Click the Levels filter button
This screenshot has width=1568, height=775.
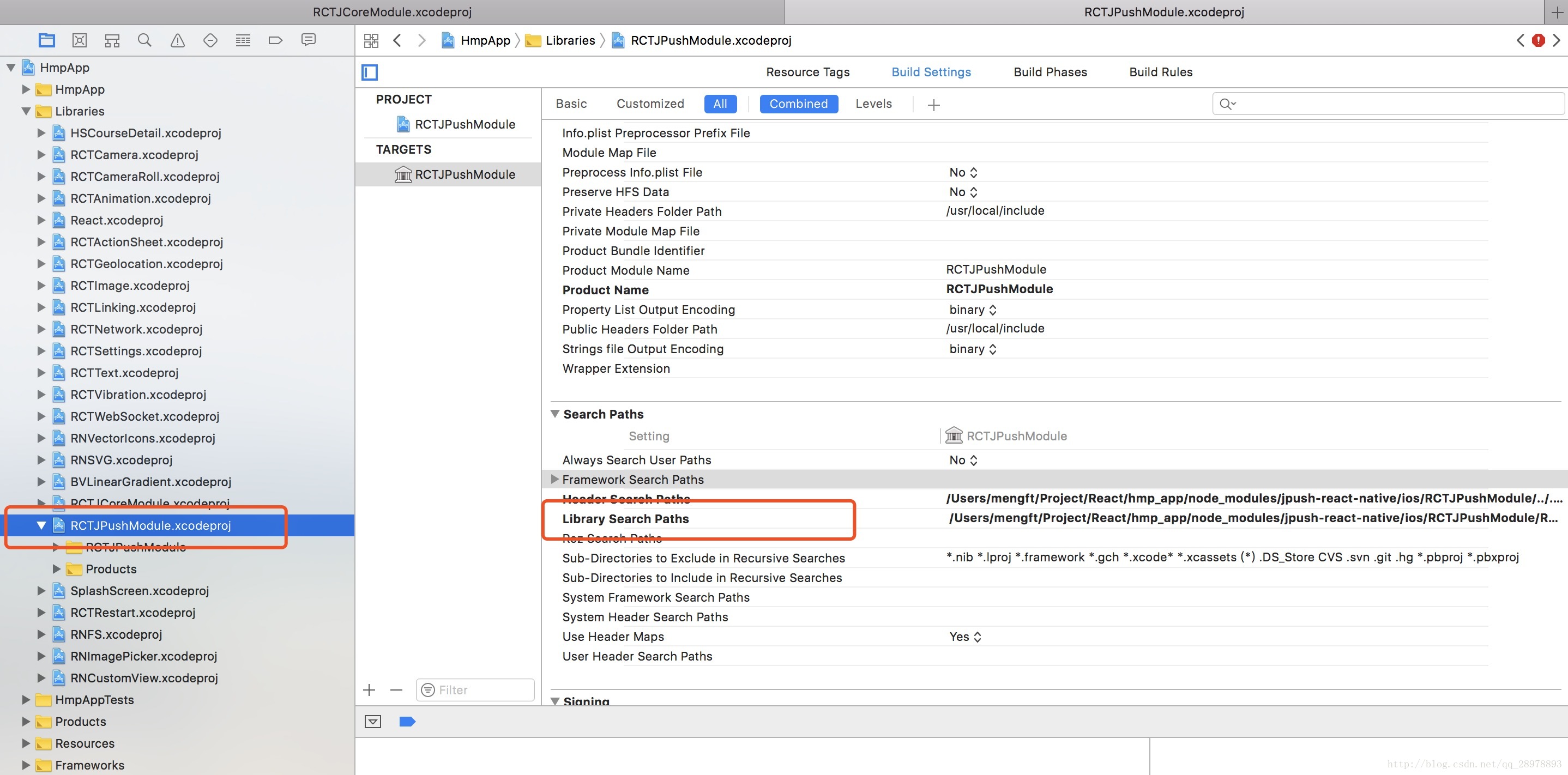coord(873,103)
